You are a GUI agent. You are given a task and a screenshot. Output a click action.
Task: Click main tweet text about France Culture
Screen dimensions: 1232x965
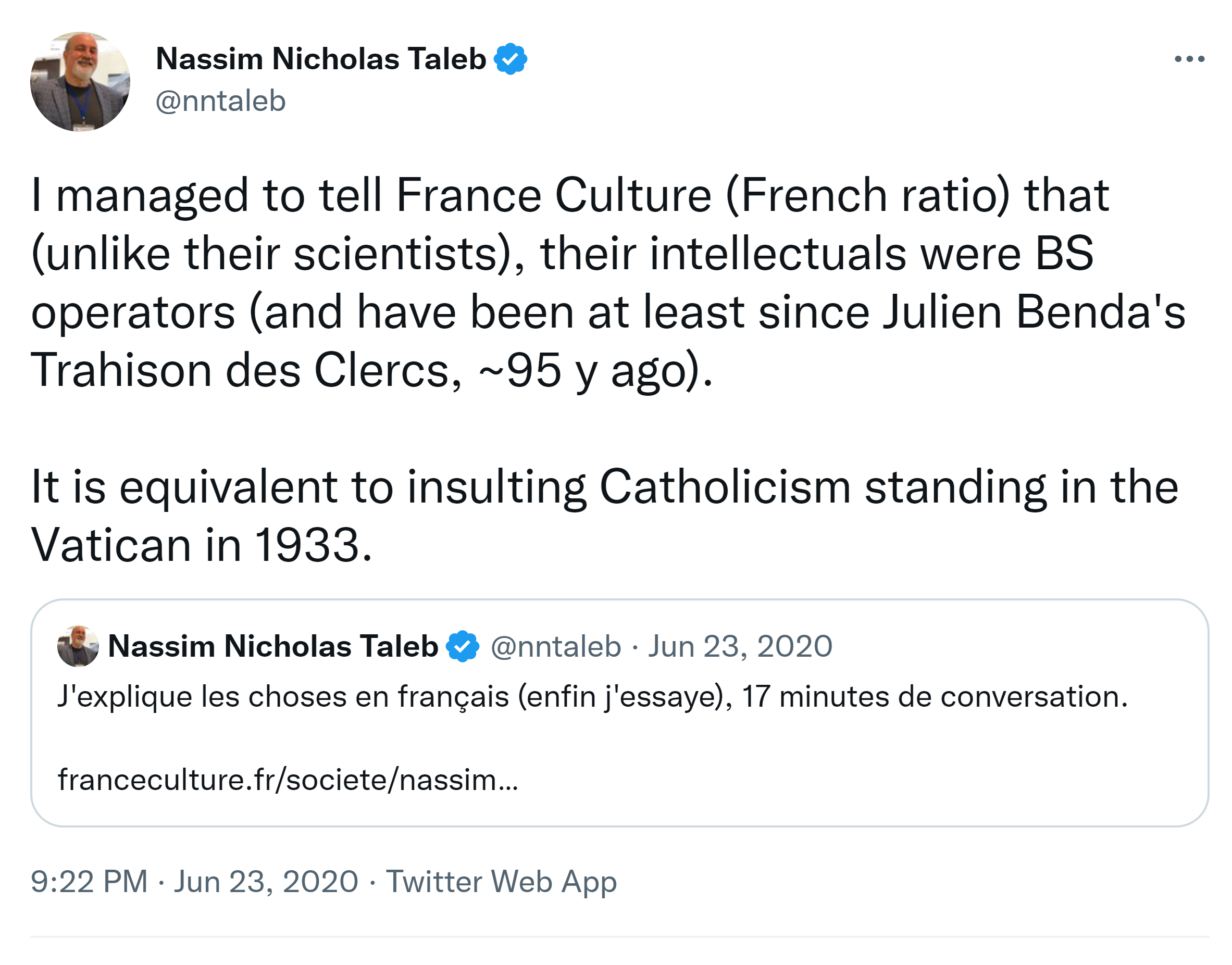570,195
